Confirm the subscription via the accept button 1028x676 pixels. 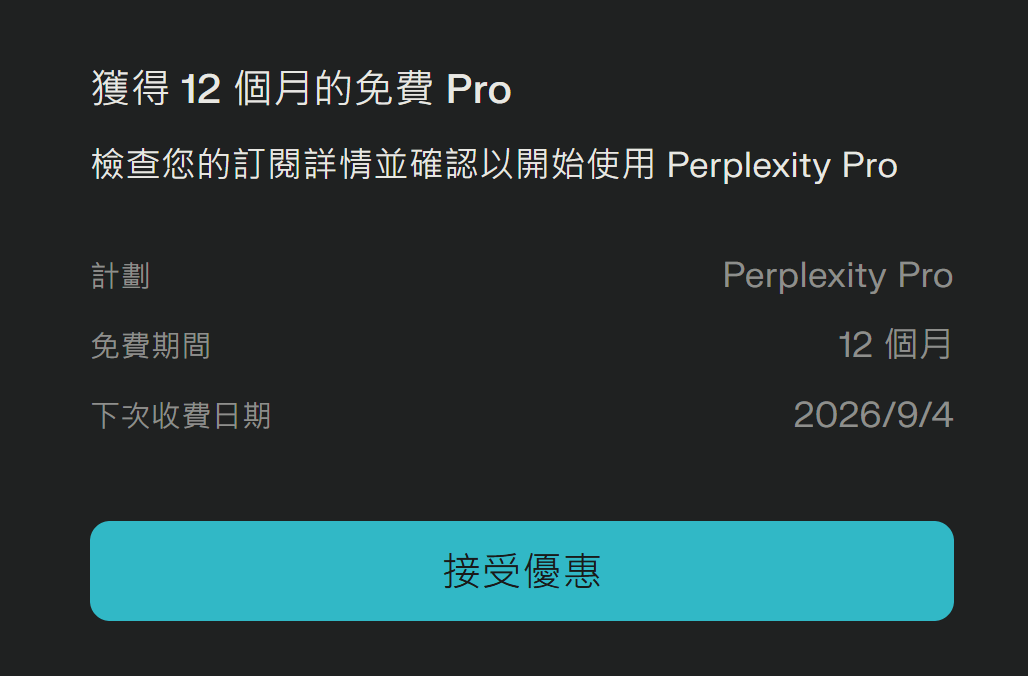(524, 571)
